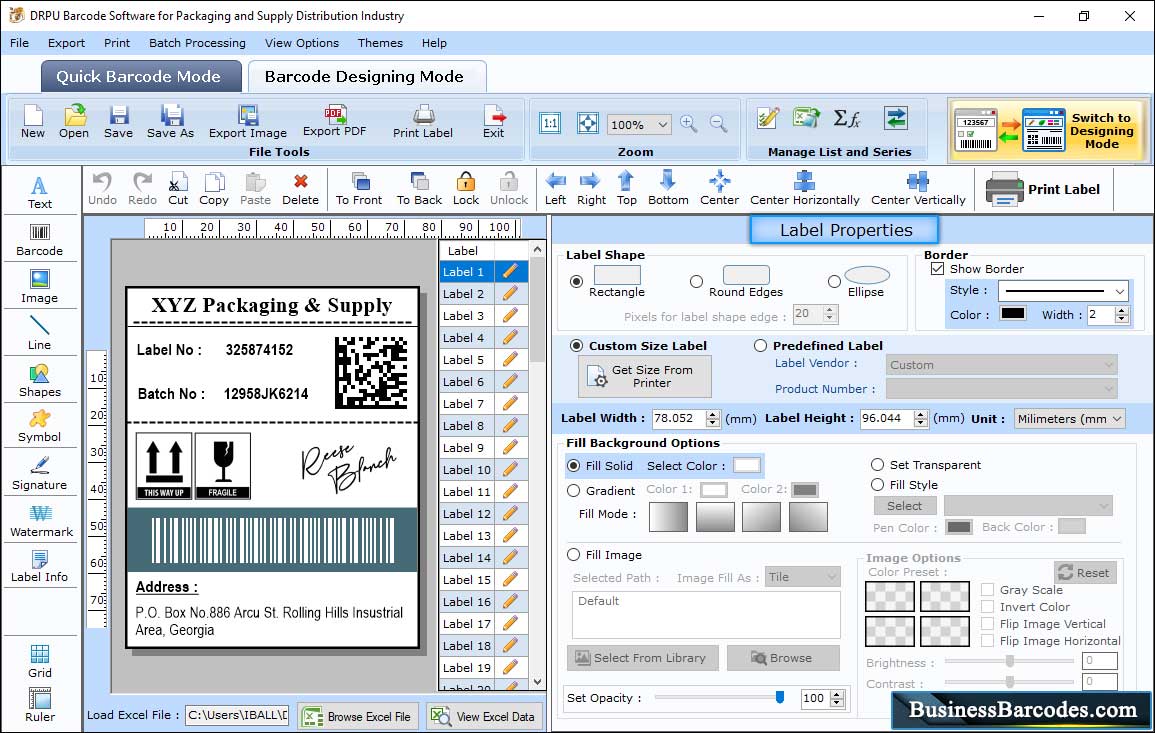
Task: Open the formula (Σfx) series tool
Action: tap(846, 119)
